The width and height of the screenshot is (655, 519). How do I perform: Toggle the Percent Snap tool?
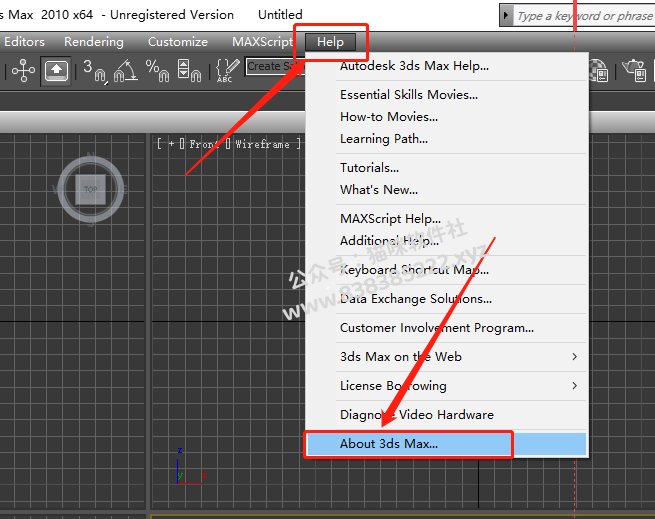pos(157,71)
